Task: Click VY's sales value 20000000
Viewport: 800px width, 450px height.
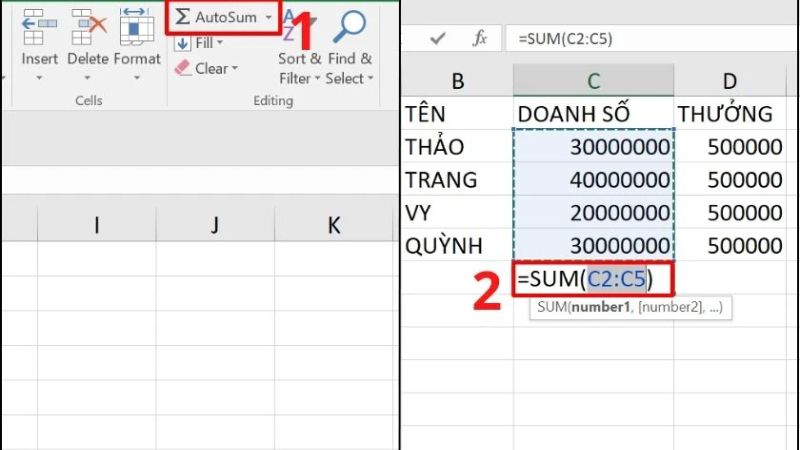Action: pyautogui.click(x=593, y=212)
